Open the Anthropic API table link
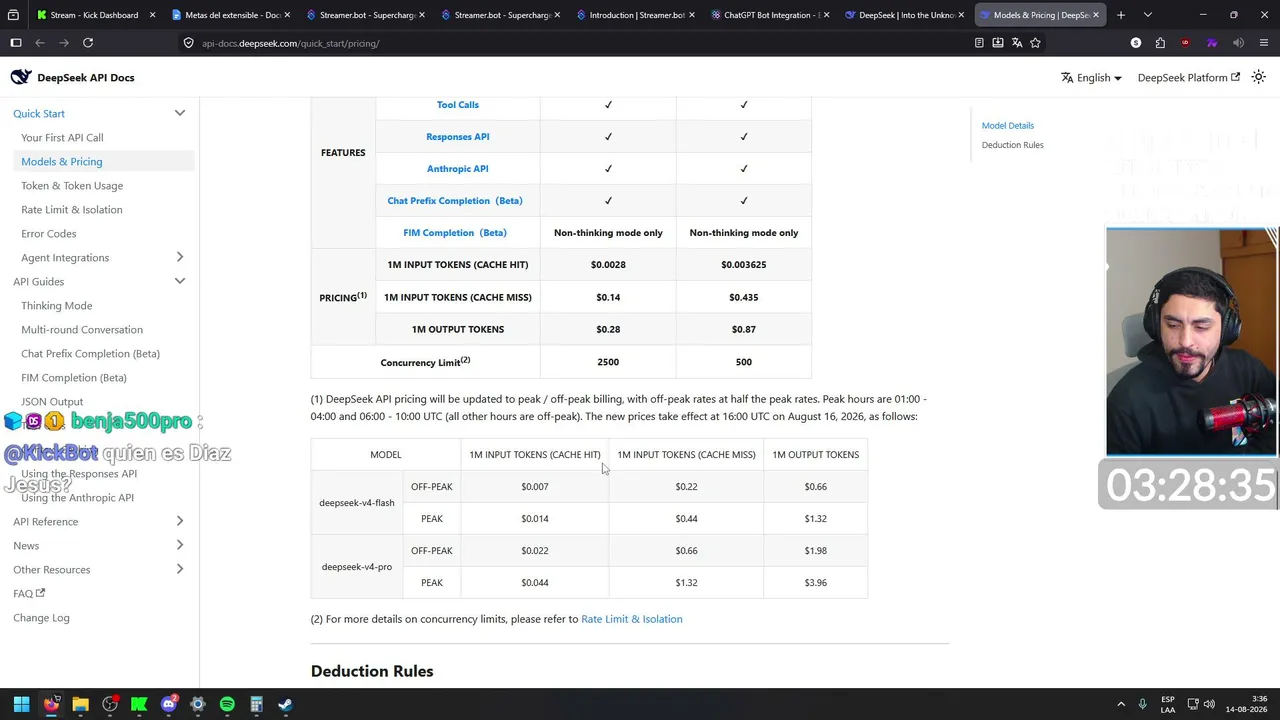 coord(457,168)
